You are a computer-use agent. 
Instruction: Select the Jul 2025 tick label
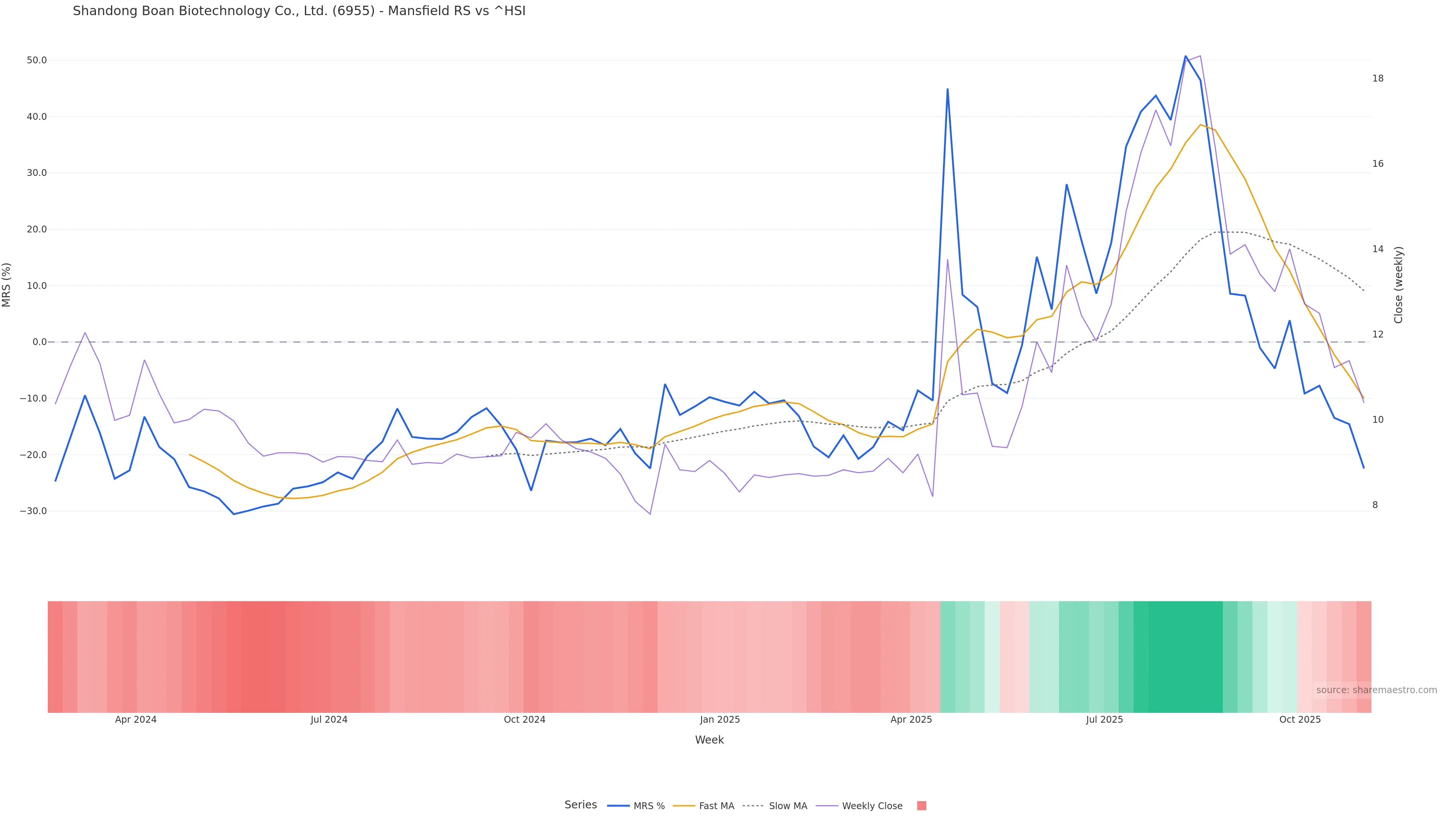point(1105,720)
